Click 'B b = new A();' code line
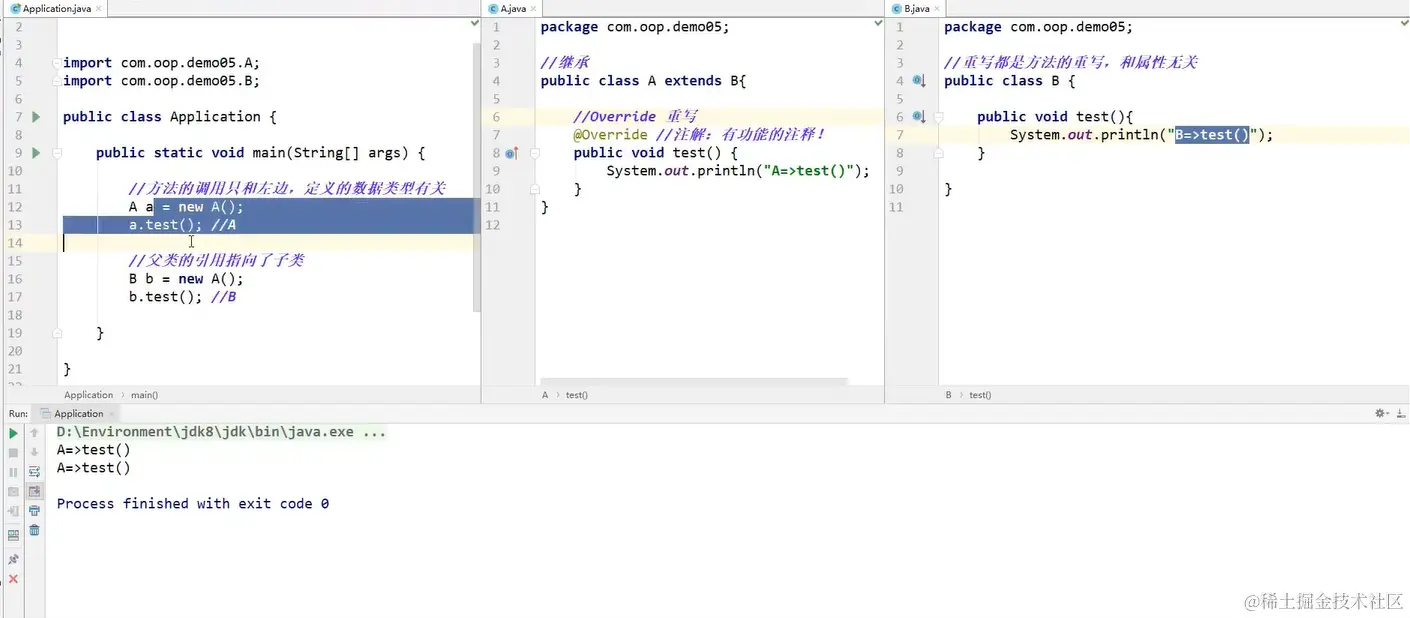Screen dimensions: 1410x618 pyautogui.click(x=186, y=279)
